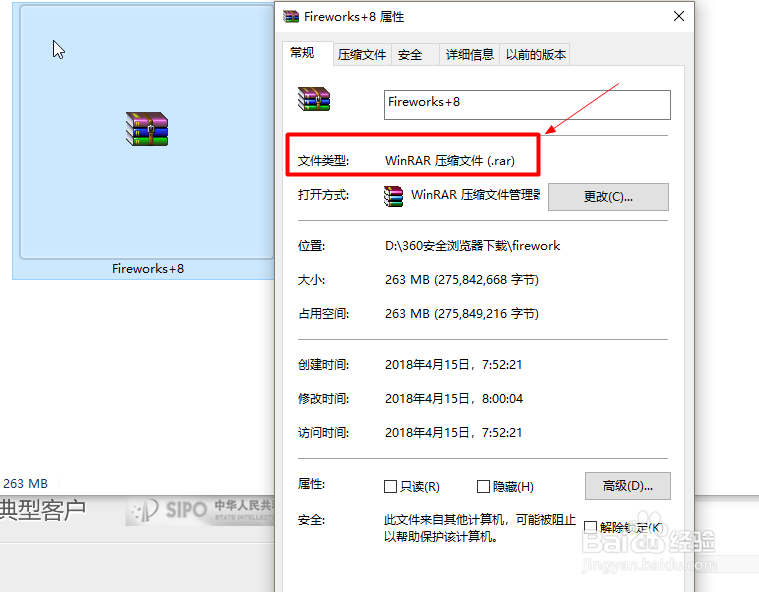
Task: Click the location path D:\360安全浏览器下载\firework
Action: coord(472,246)
